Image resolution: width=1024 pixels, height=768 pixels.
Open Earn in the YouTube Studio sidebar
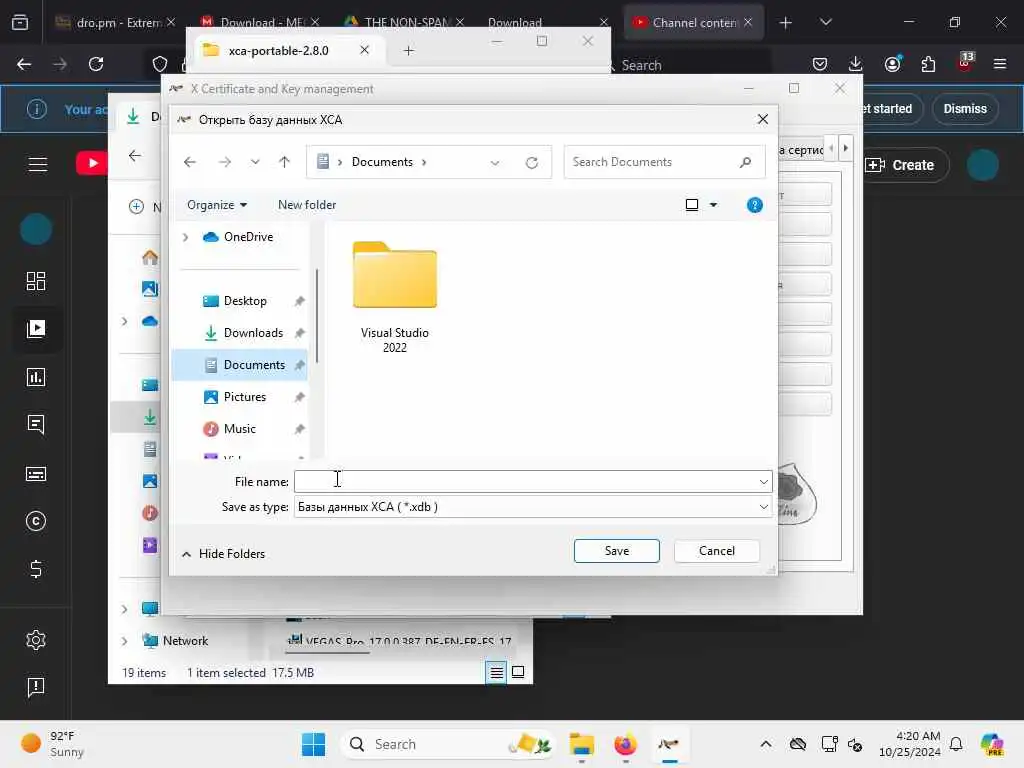coord(36,569)
